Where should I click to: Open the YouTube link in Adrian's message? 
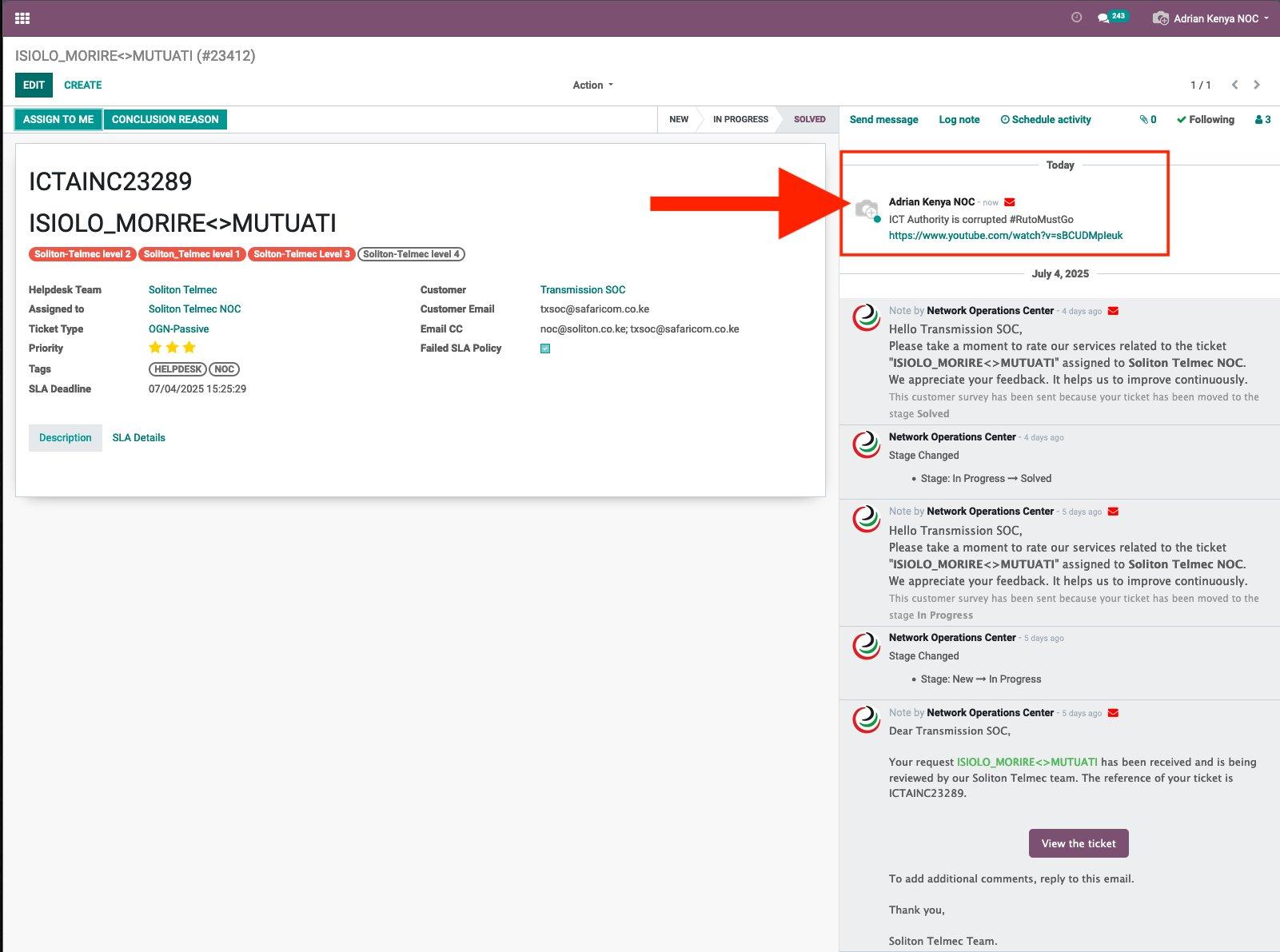[x=1005, y=236]
